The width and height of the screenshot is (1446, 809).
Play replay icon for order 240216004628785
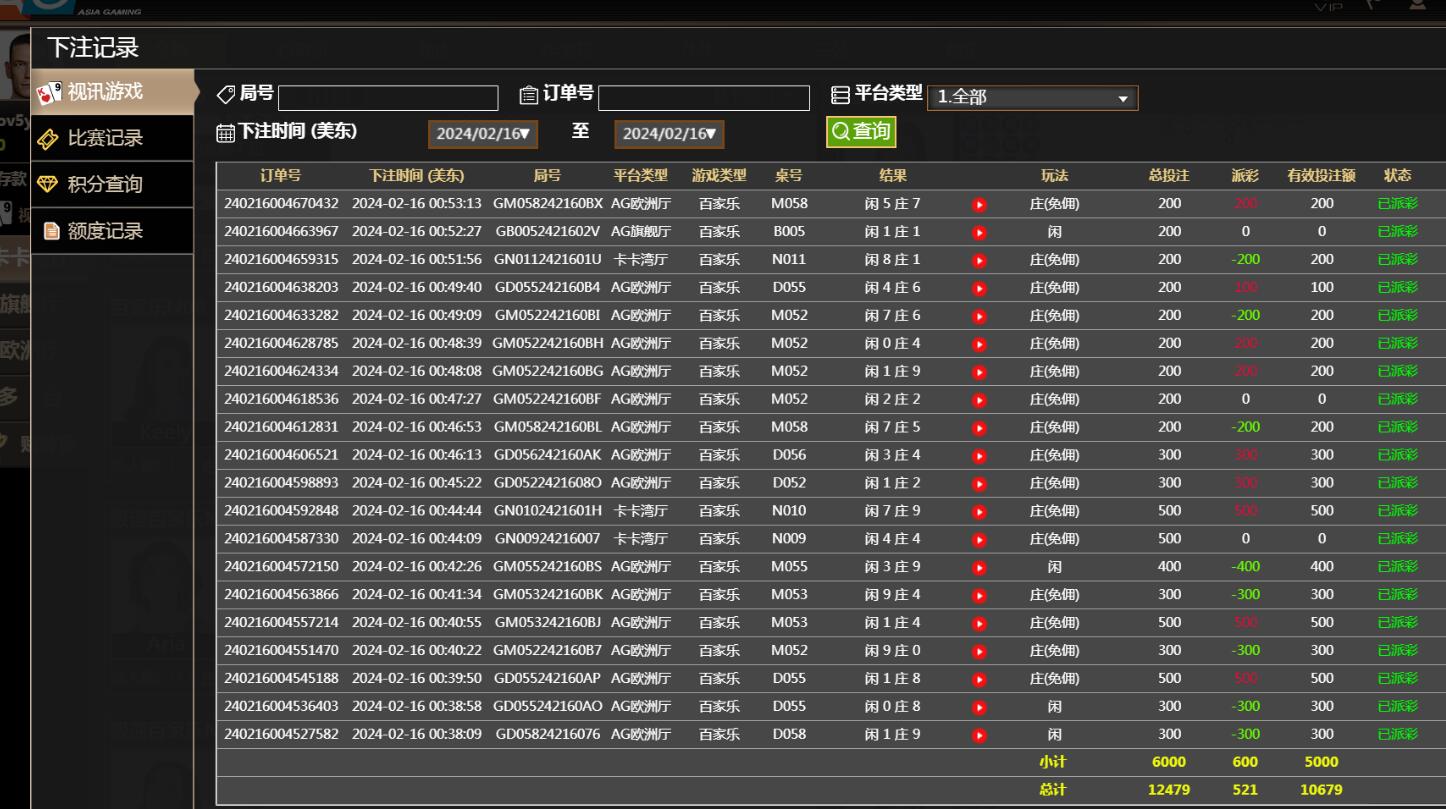click(x=979, y=344)
